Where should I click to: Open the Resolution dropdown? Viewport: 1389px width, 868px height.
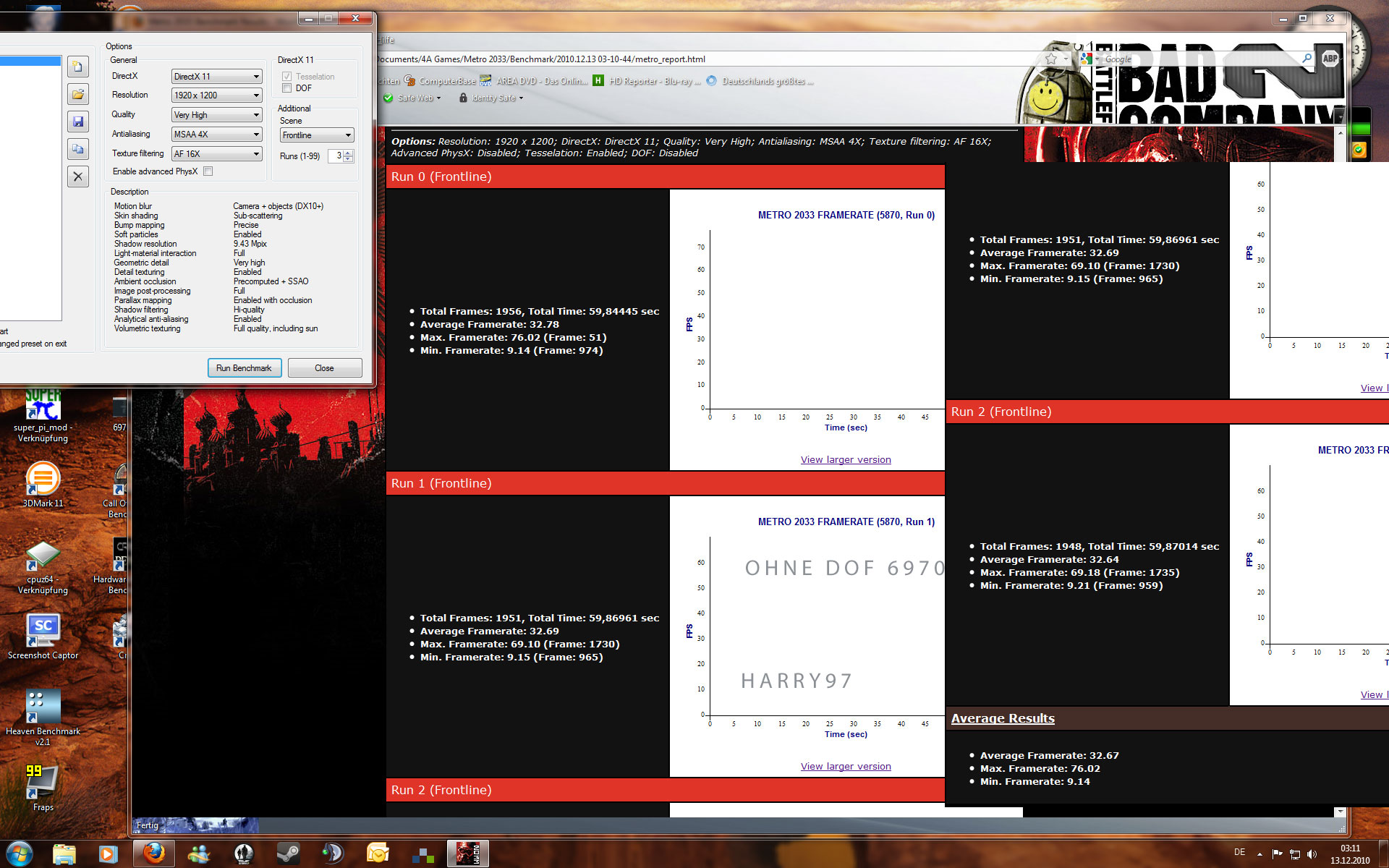pyautogui.click(x=216, y=95)
